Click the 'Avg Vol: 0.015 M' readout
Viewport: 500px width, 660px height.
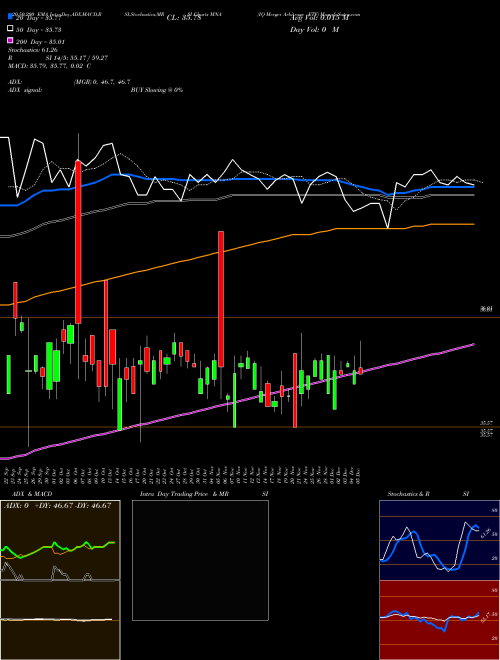point(319,18)
